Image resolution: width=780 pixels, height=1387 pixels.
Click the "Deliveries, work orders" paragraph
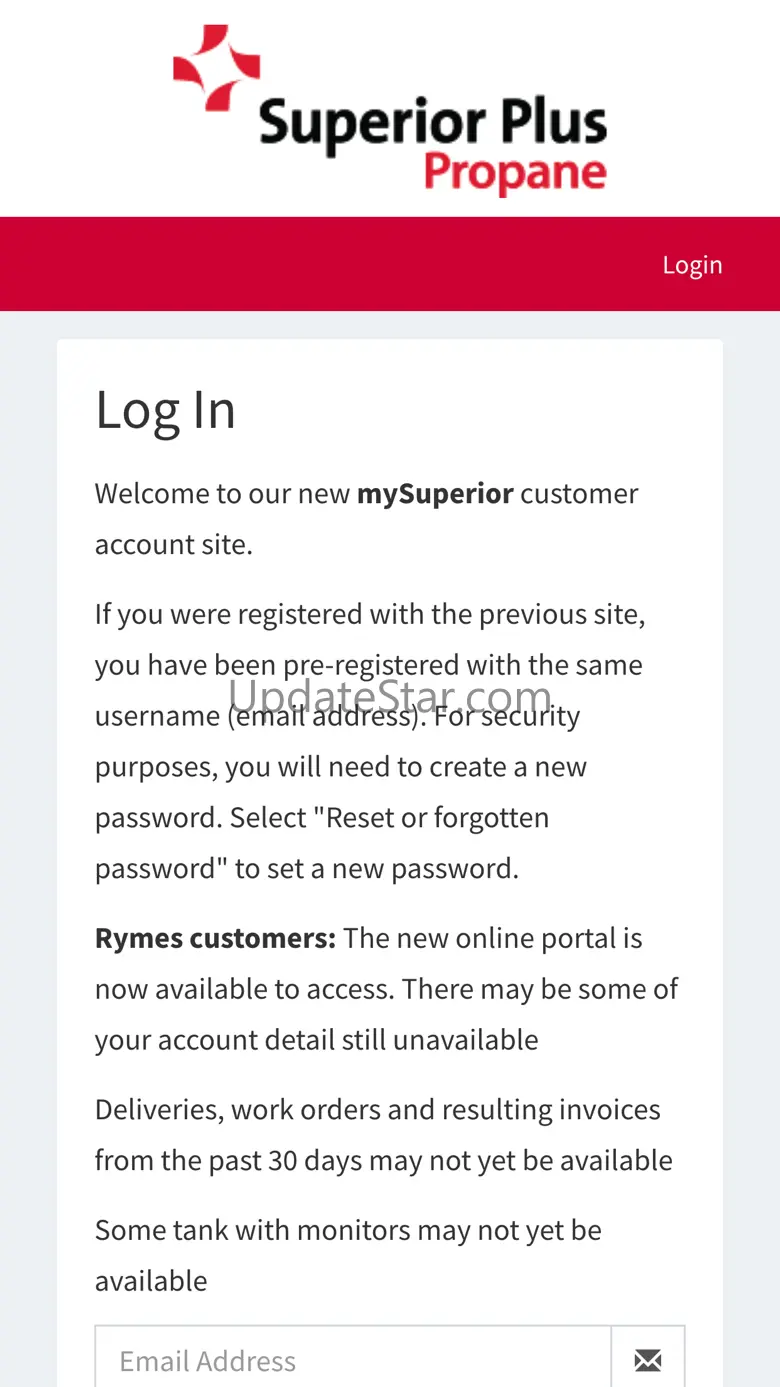(x=377, y=1110)
